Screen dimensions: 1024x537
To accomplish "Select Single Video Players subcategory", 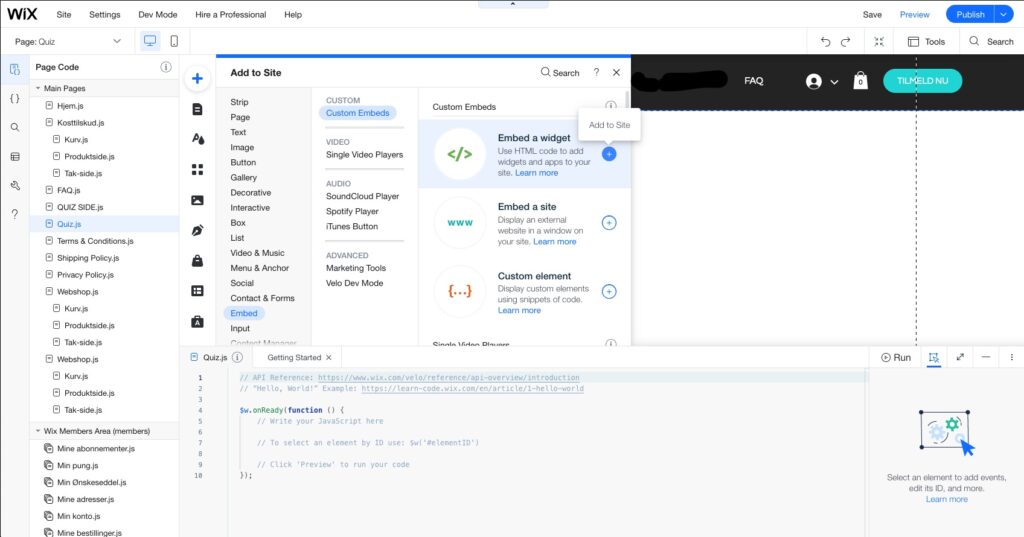I will tap(364, 155).
